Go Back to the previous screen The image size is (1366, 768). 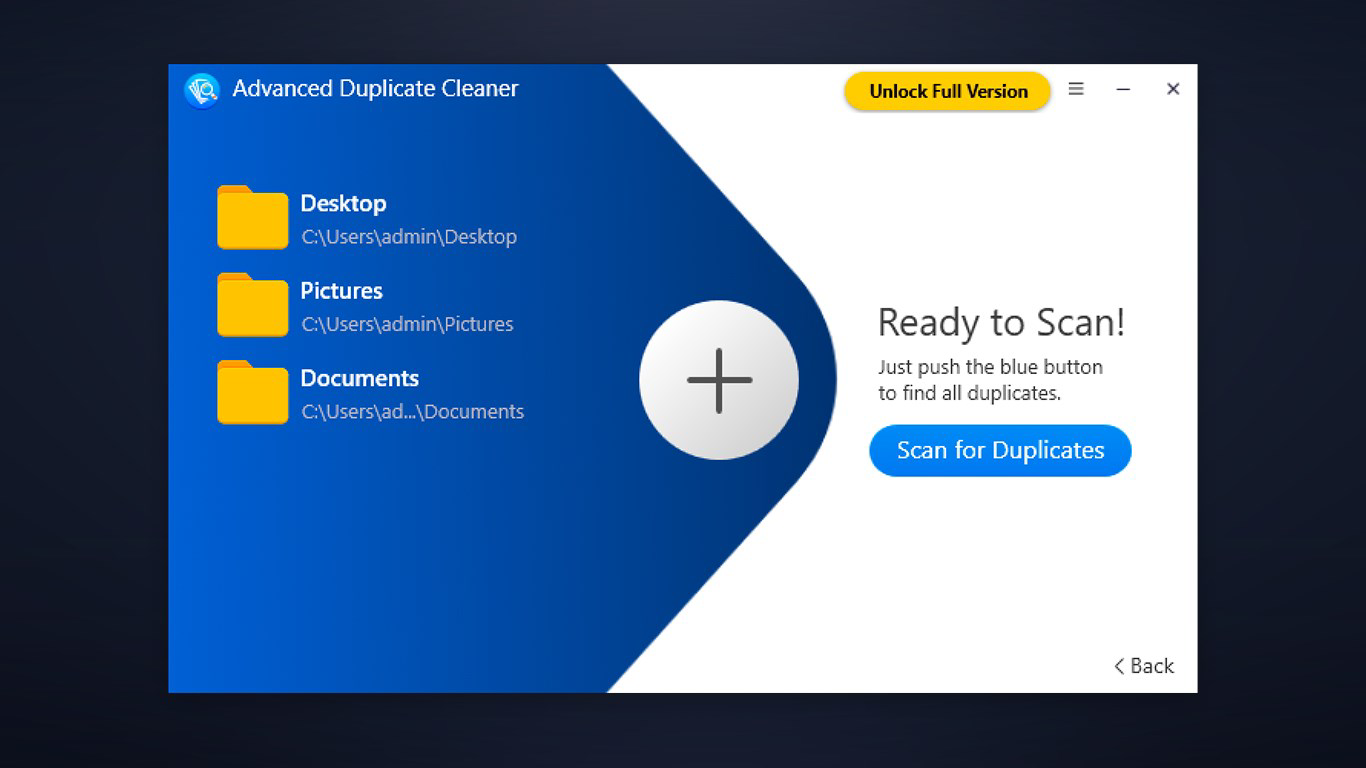tap(1150, 666)
